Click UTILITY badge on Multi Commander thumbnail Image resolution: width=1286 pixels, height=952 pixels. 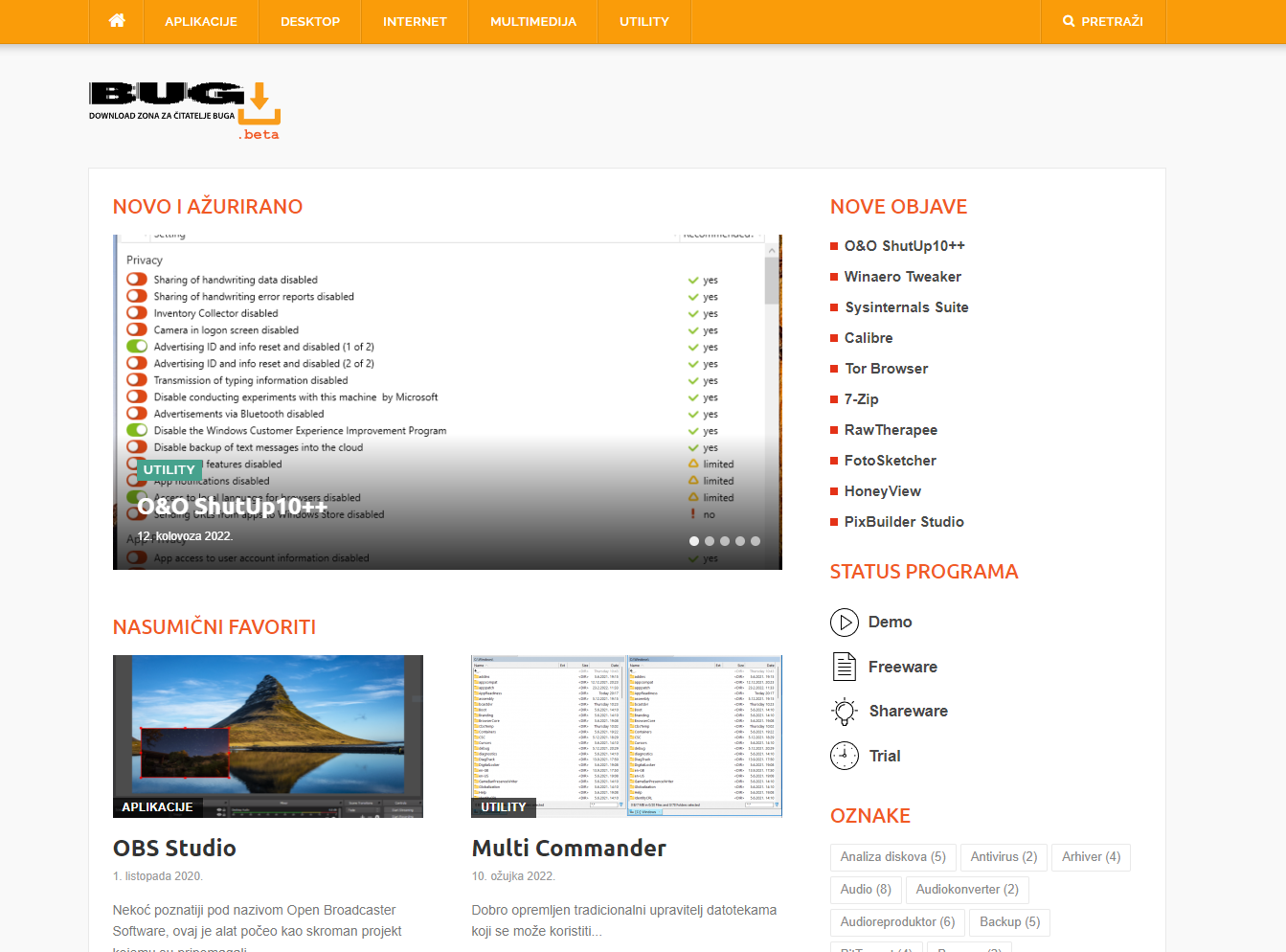504,807
